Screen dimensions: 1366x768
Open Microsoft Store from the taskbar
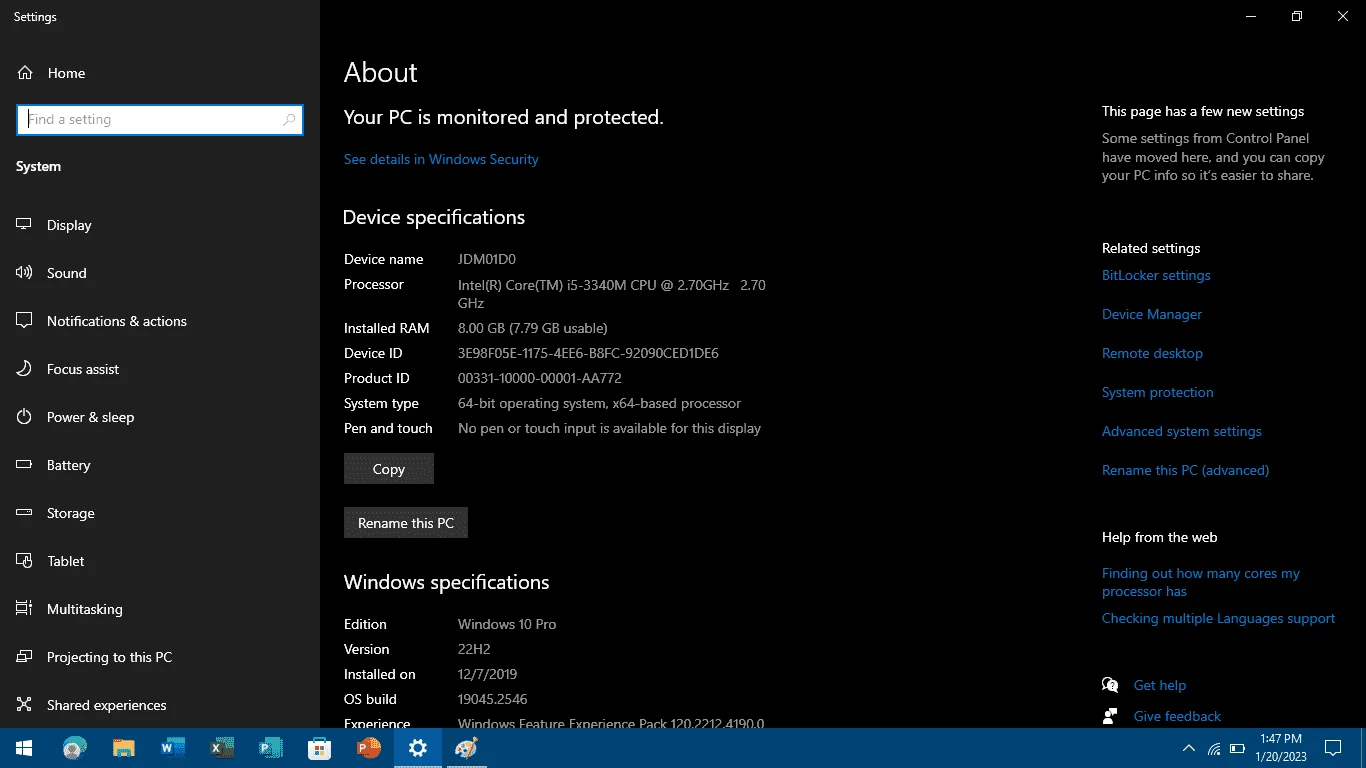click(319, 748)
